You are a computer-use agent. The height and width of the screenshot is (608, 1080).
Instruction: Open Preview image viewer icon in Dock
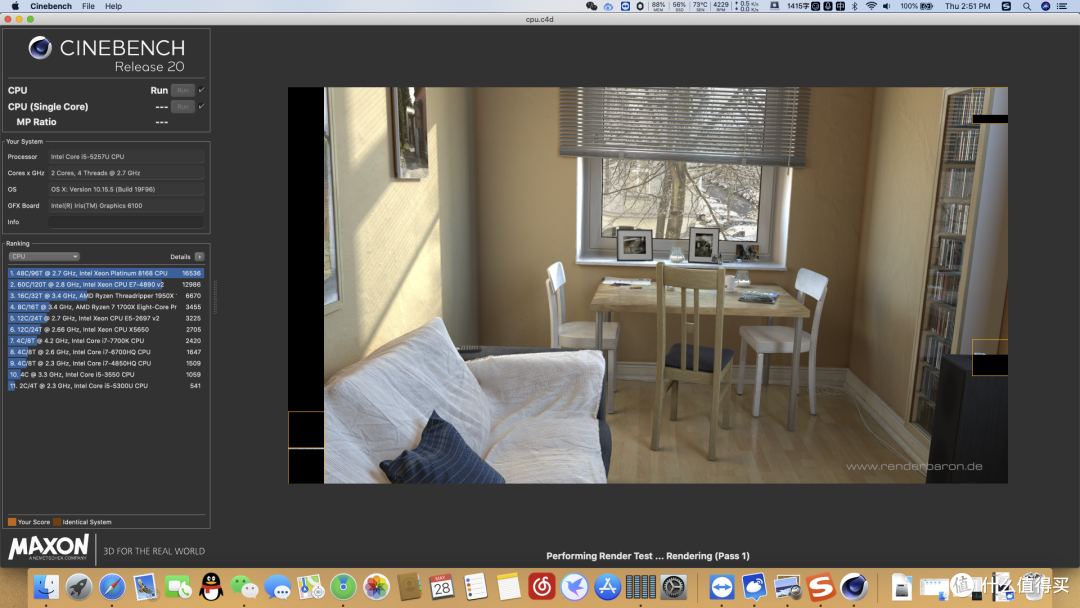[788, 587]
